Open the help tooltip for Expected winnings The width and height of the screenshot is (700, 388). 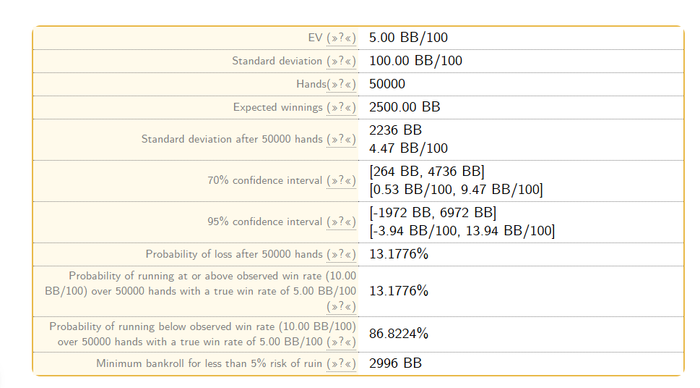click(x=341, y=108)
